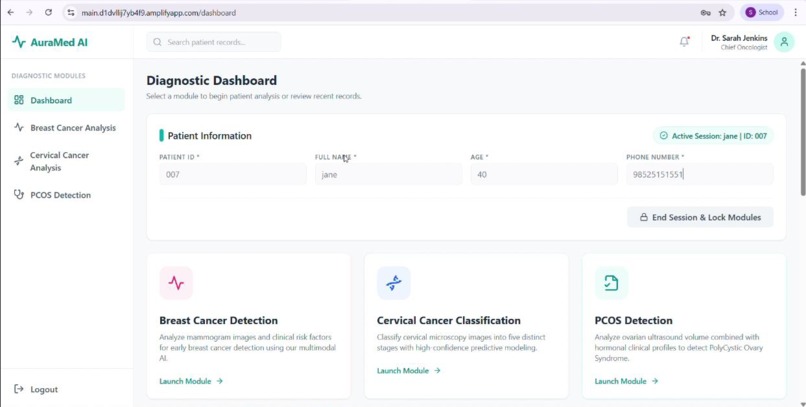806x407 pixels.
Task: Open Breast Cancer Analysis in sidebar
Action: [x=66, y=127]
